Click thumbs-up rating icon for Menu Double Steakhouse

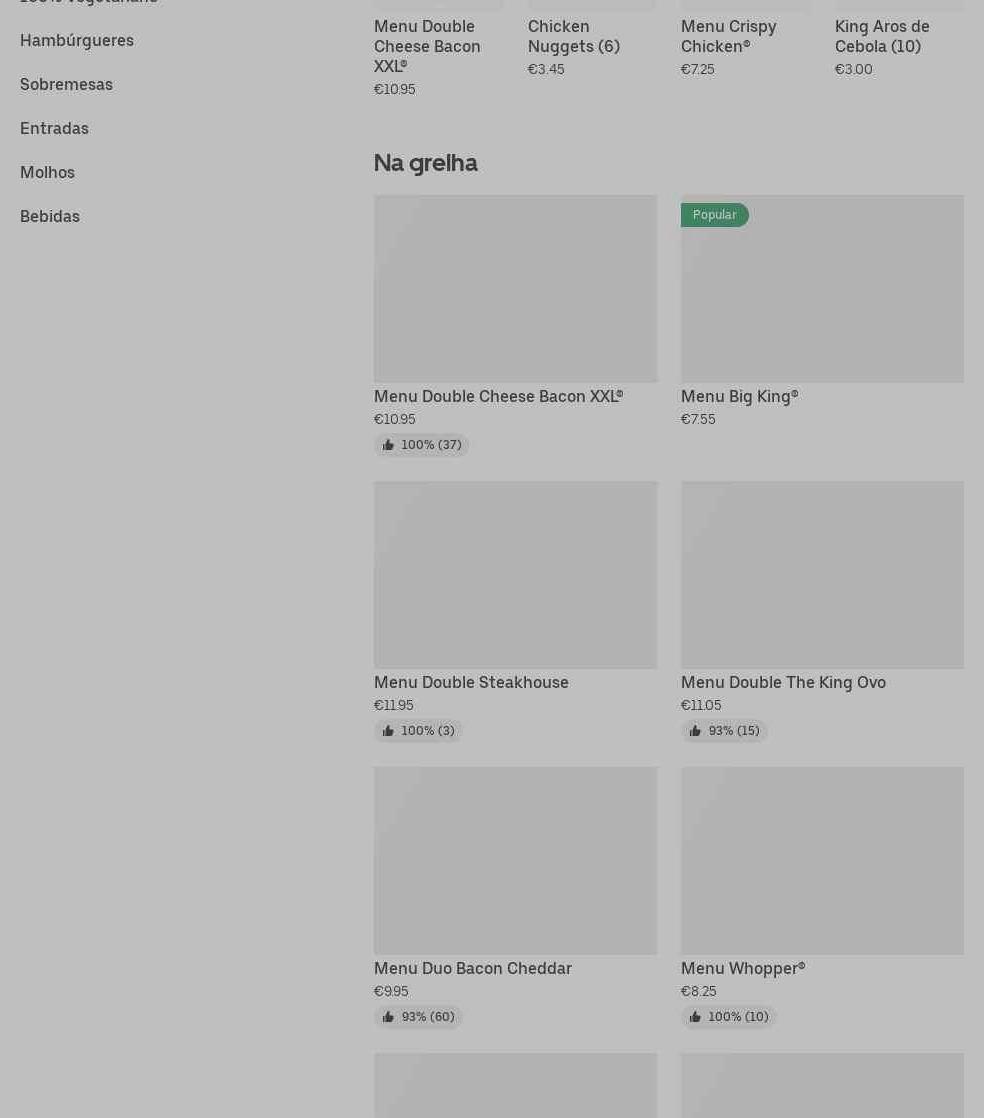pyautogui.click(x=388, y=732)
